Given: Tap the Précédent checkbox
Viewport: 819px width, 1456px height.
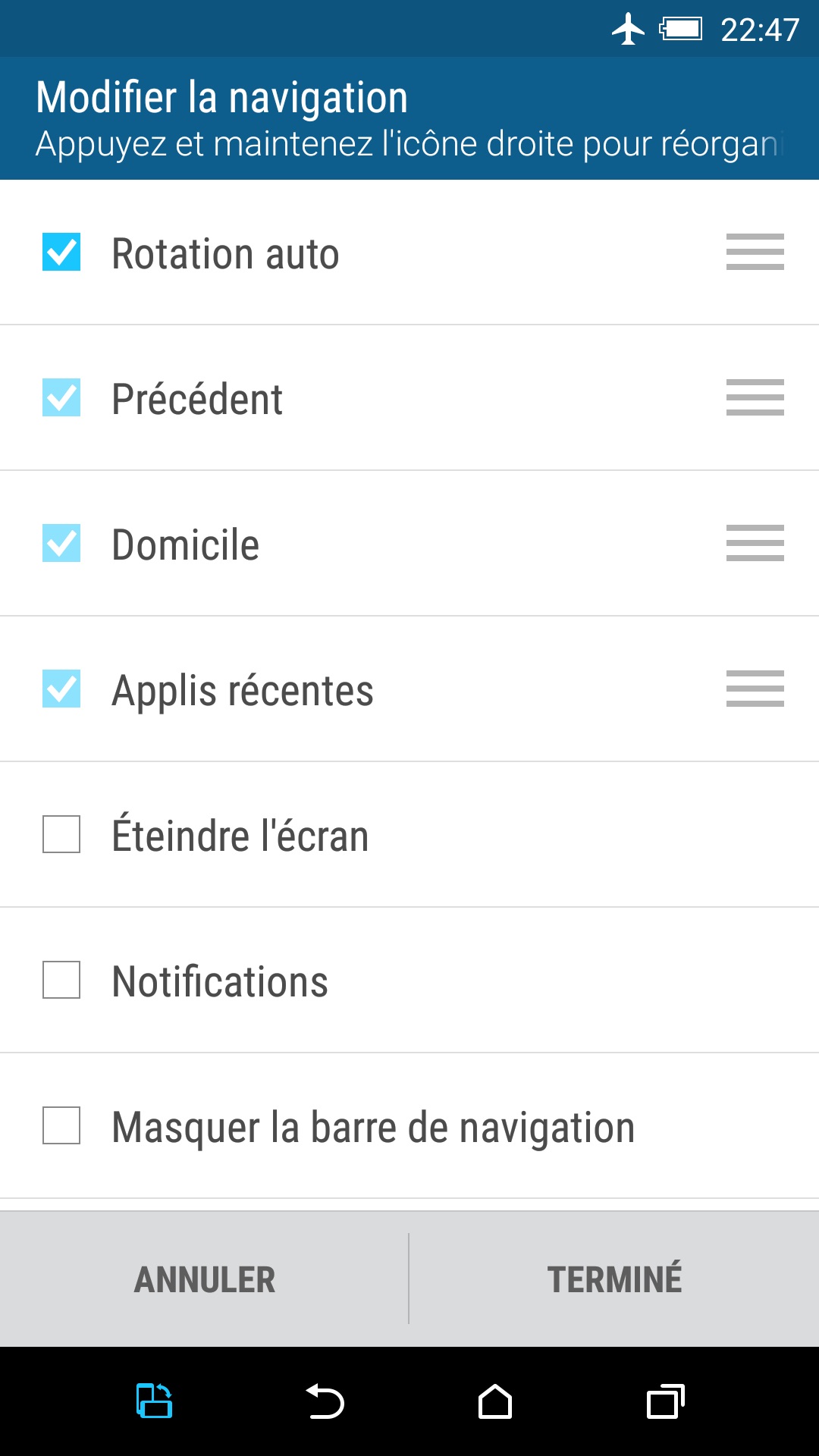Looking at the screenshot, I should (61, 397).
